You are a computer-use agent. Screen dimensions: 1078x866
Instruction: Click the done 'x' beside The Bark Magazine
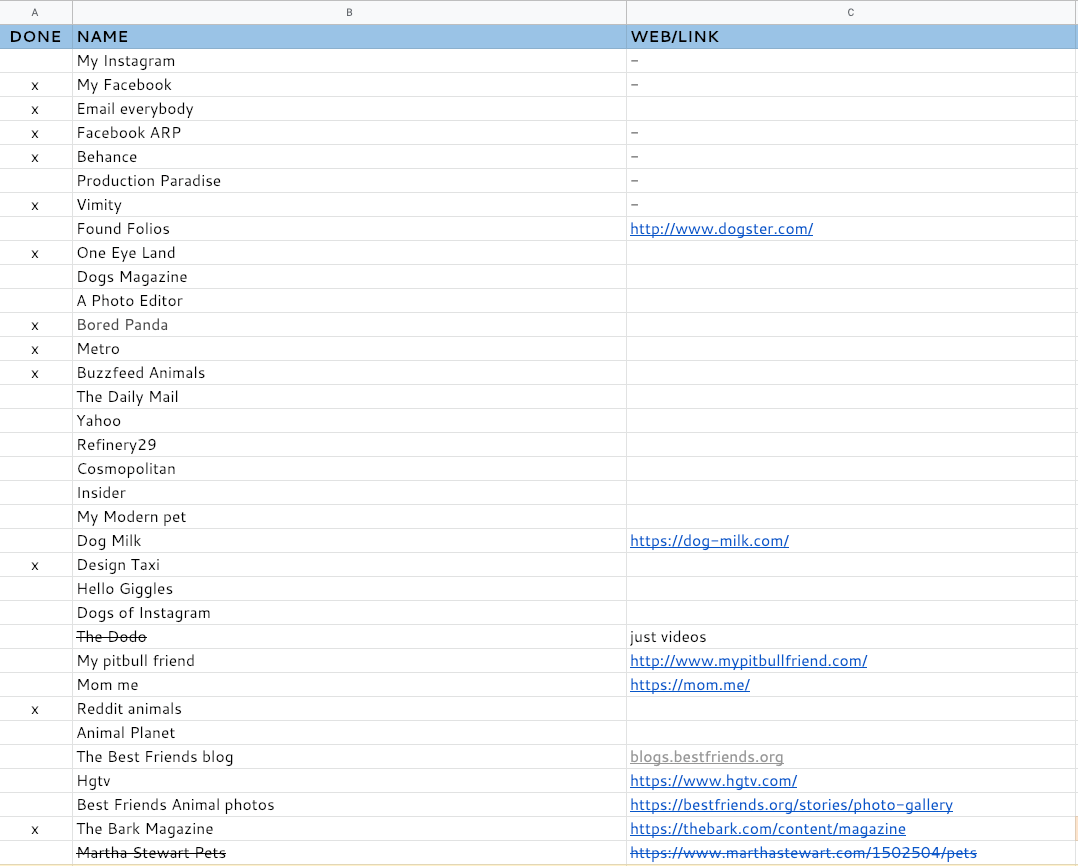[x=35, y=830]
